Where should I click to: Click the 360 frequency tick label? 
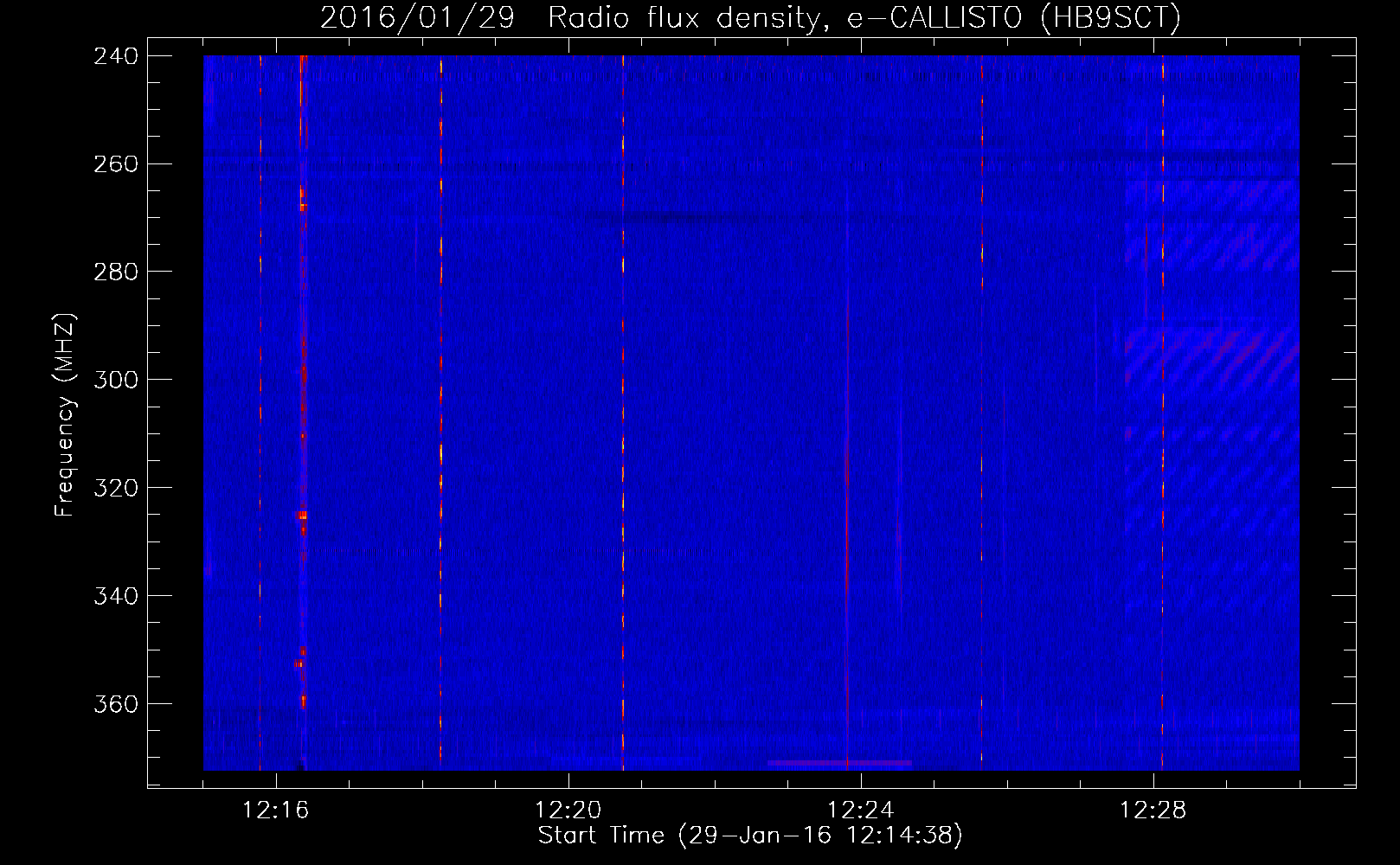click(x=116, y=705)
